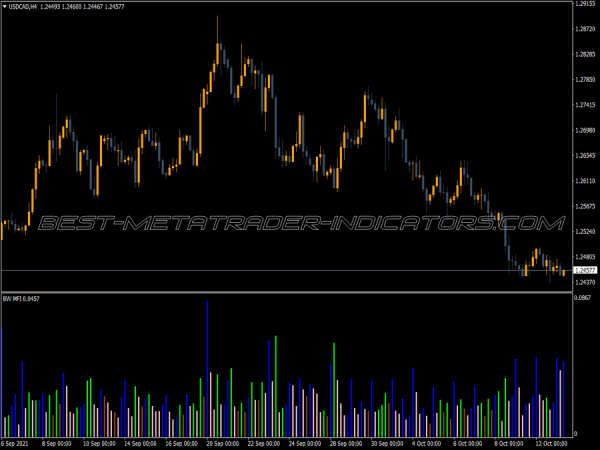
Task: Click price axis label 1.27415
Action: click(x=585, y=105)
